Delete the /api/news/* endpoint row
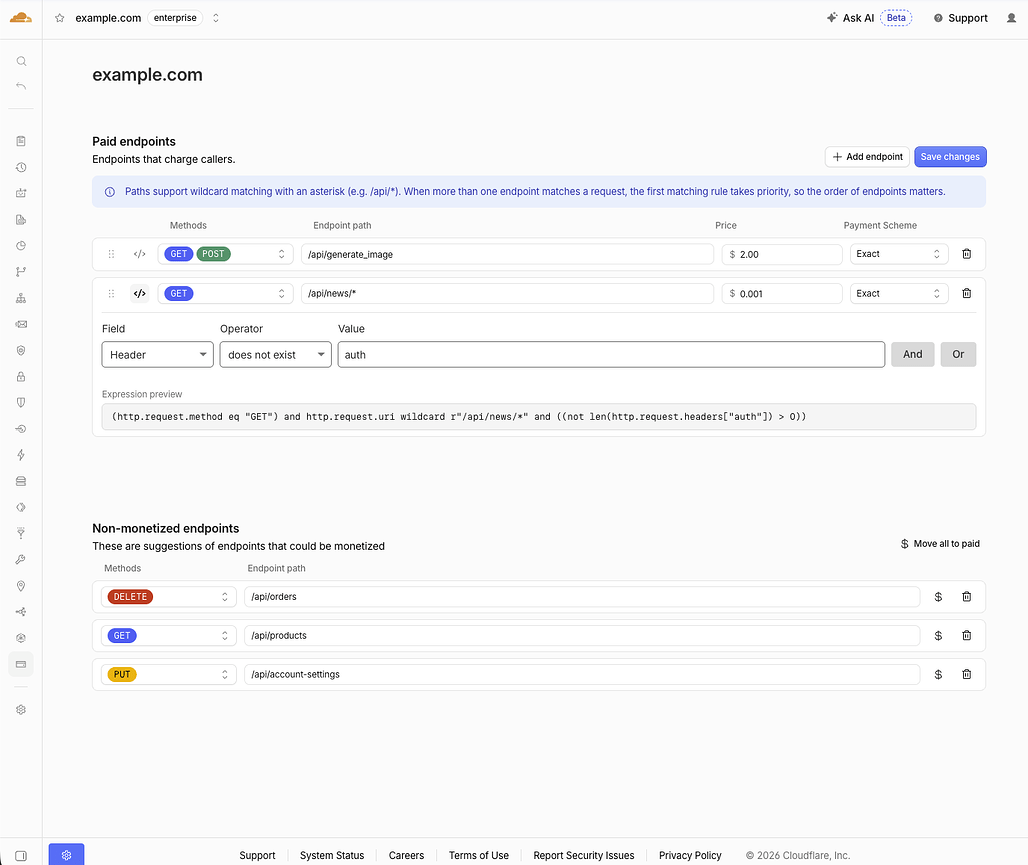Viewport: 1028px width, 865px height. tap(966, 293)
